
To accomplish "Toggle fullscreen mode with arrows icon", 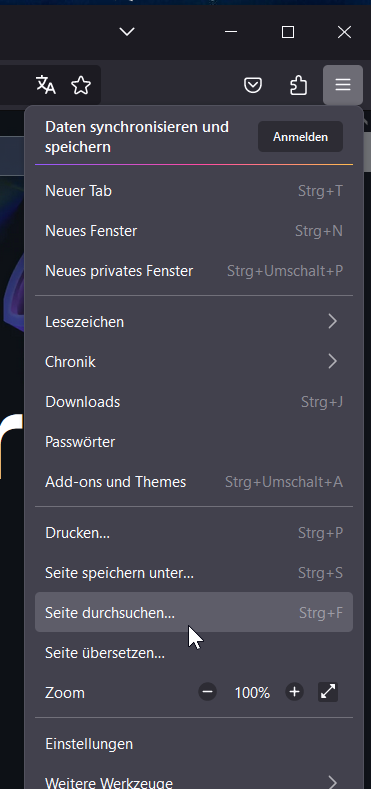I will pos(328,692).
